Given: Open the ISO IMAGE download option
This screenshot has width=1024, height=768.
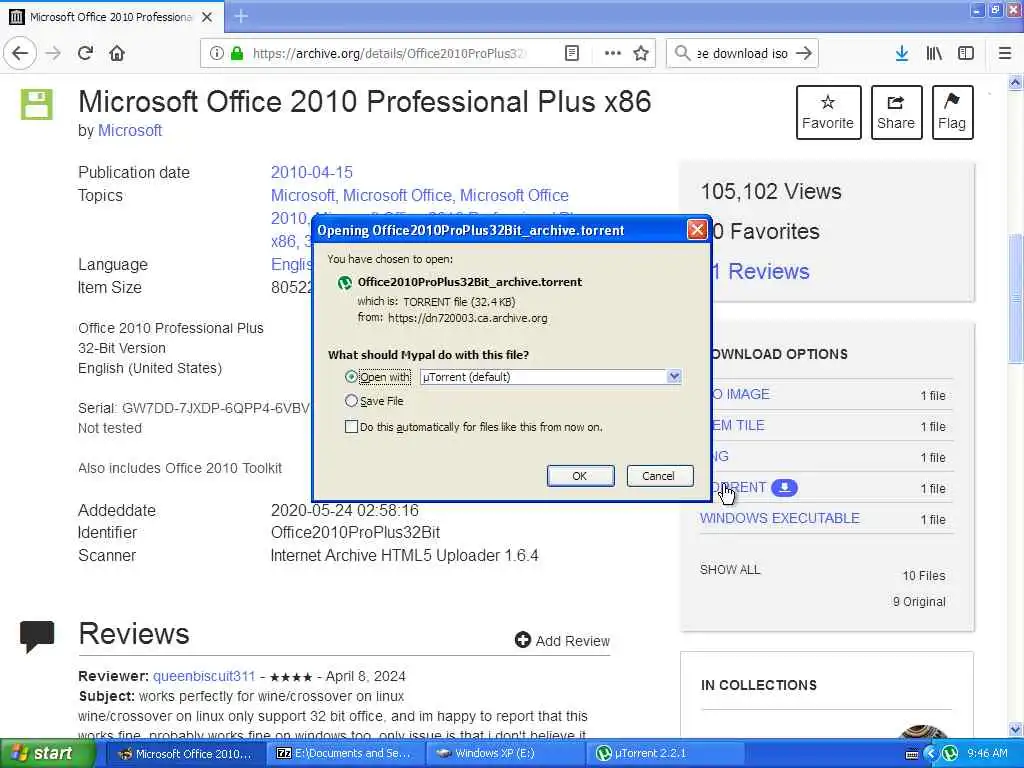Looking at the screenshot, I should coord(741,394).
